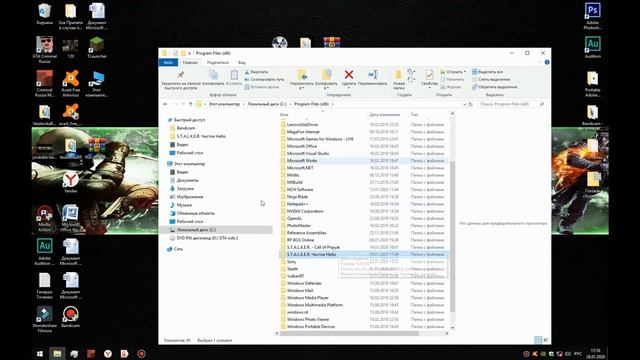Sort by the Дата изменения column header
Viewport: 640px width, 360px height.
pyautogui.click(x=384, y=115)
